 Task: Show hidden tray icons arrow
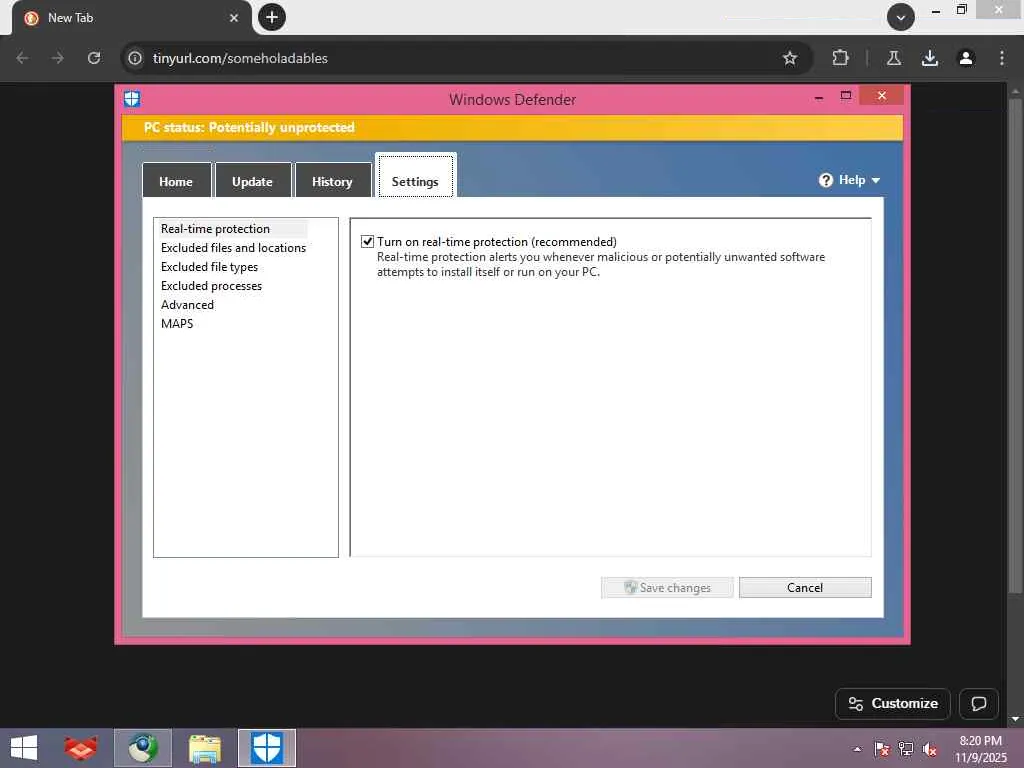click(x=857, y=749)
